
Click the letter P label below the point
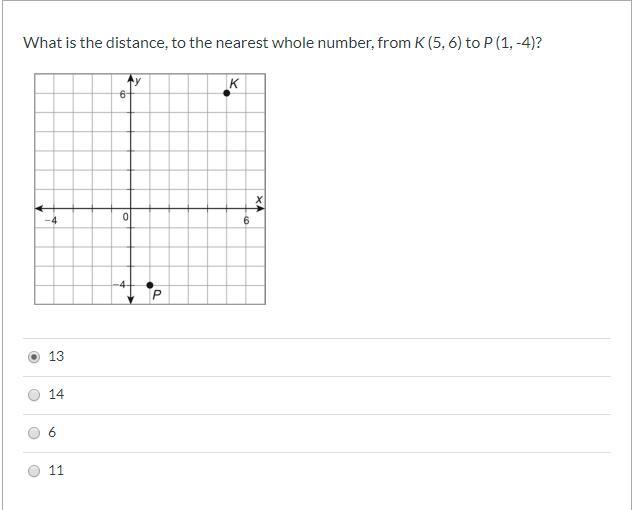tap(156, 295)
